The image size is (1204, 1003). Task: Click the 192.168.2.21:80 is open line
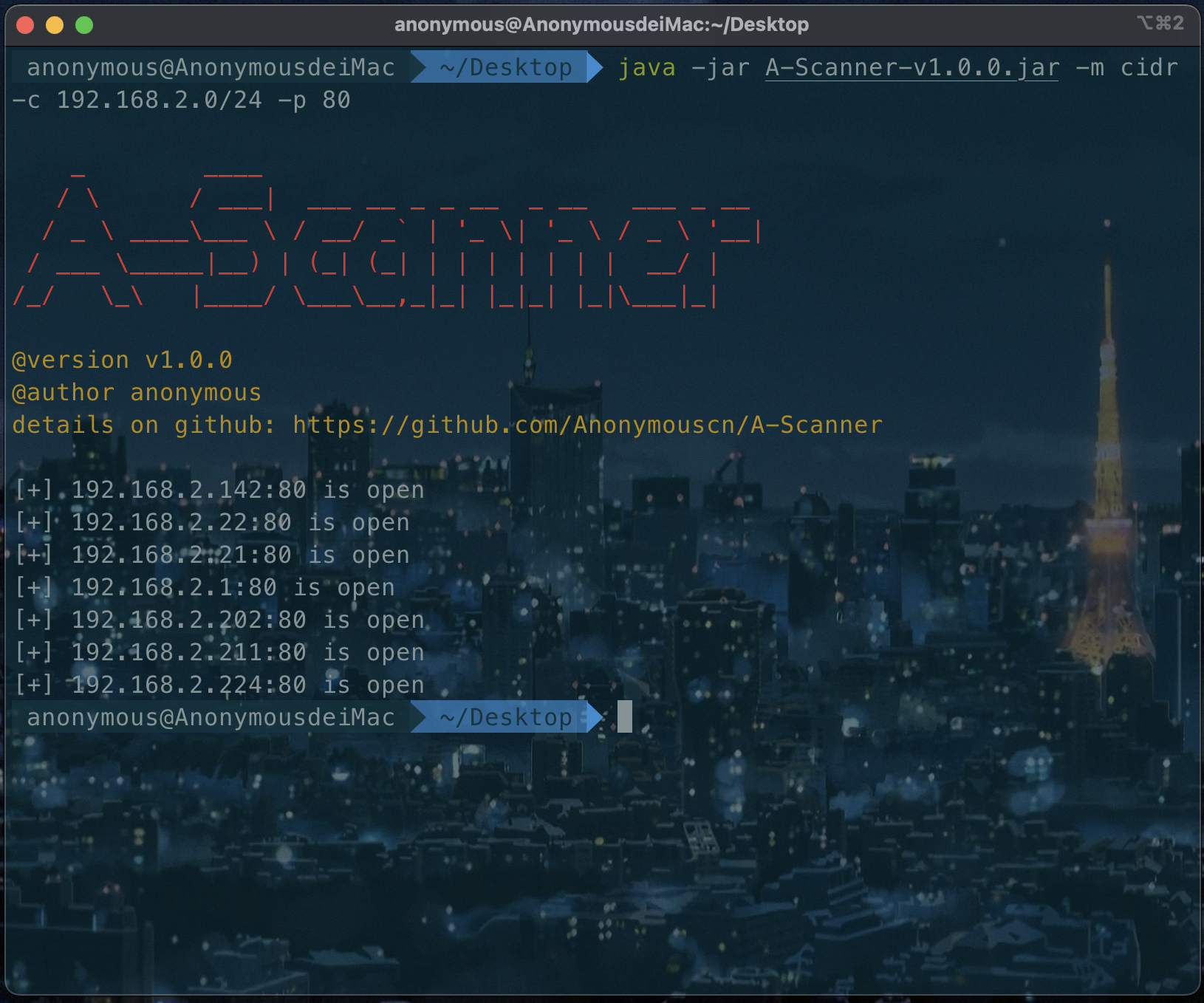click(212, 555)
